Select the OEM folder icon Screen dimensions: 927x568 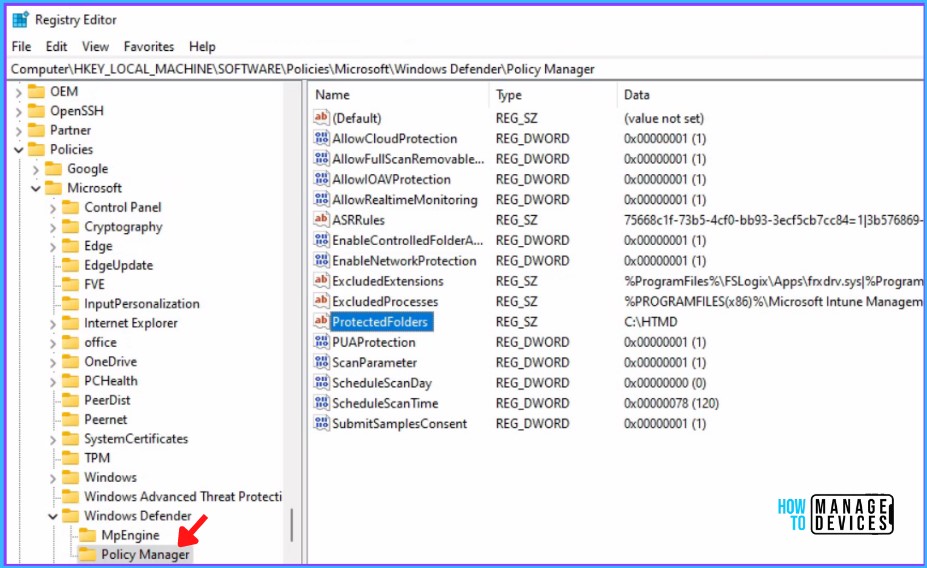pyautogui.click(x=37, y=91)
